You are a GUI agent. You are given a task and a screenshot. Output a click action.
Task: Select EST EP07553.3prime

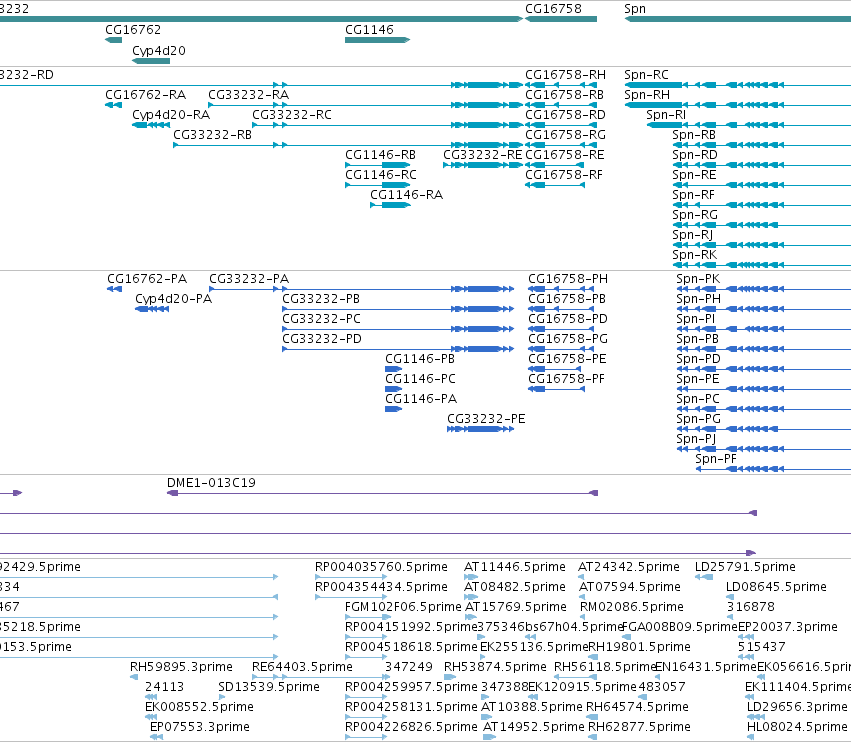coord(200,727)
